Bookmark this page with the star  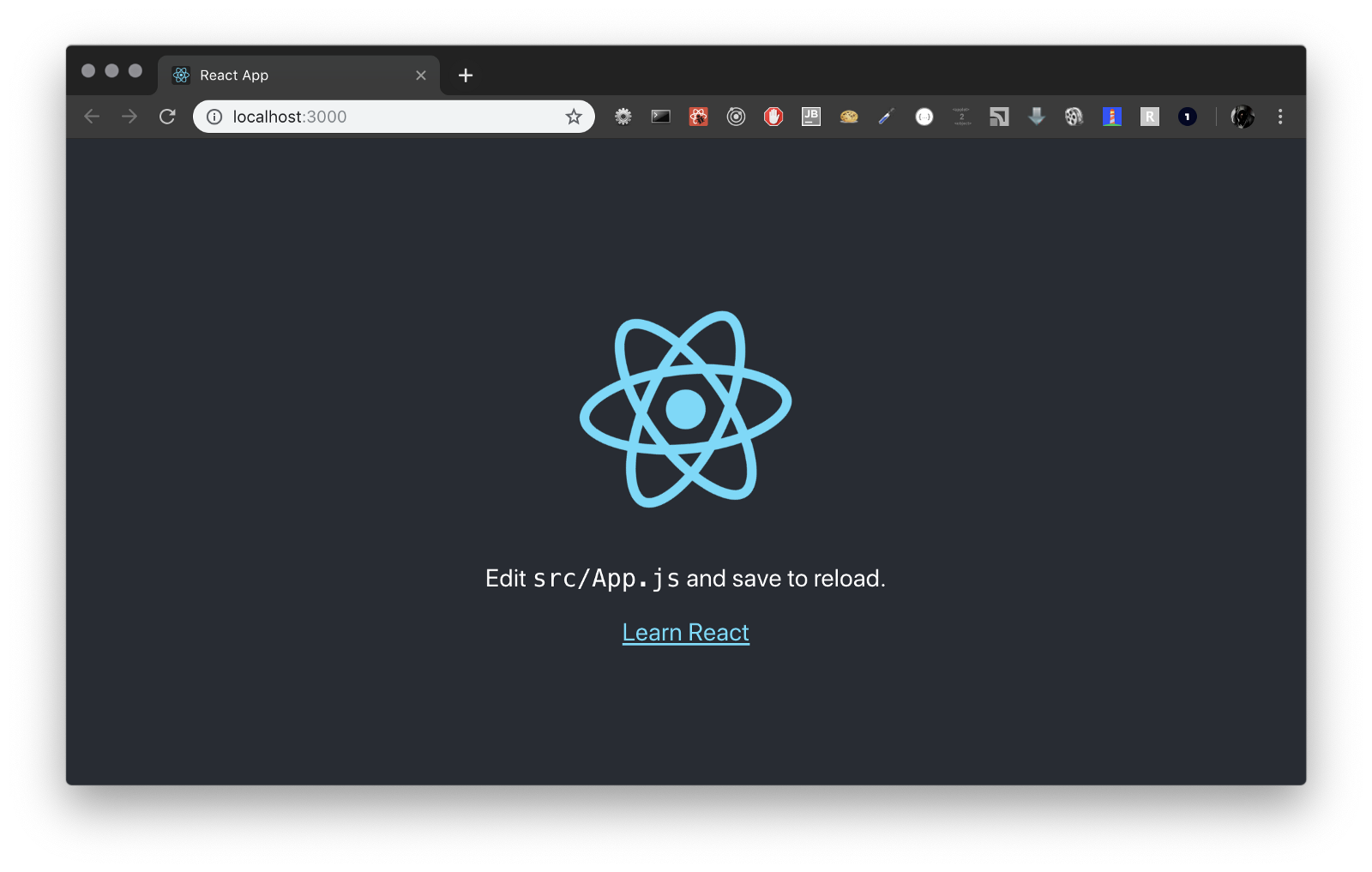(574, 117)
